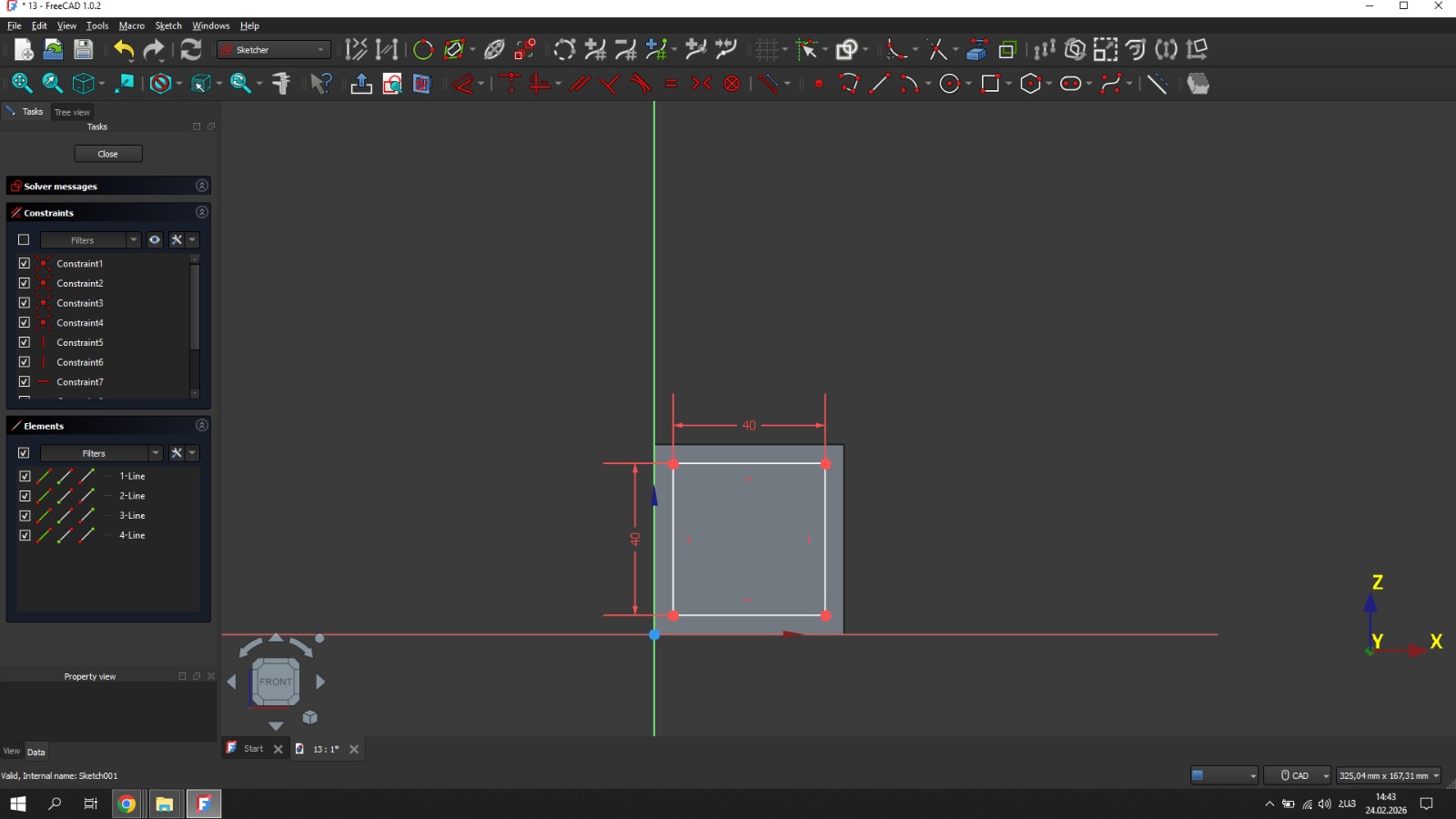Uncheck the Constraint1 checkbox
Image resolution: width=1456 pixels, height=819 pixels.
(x=25, y=263)
